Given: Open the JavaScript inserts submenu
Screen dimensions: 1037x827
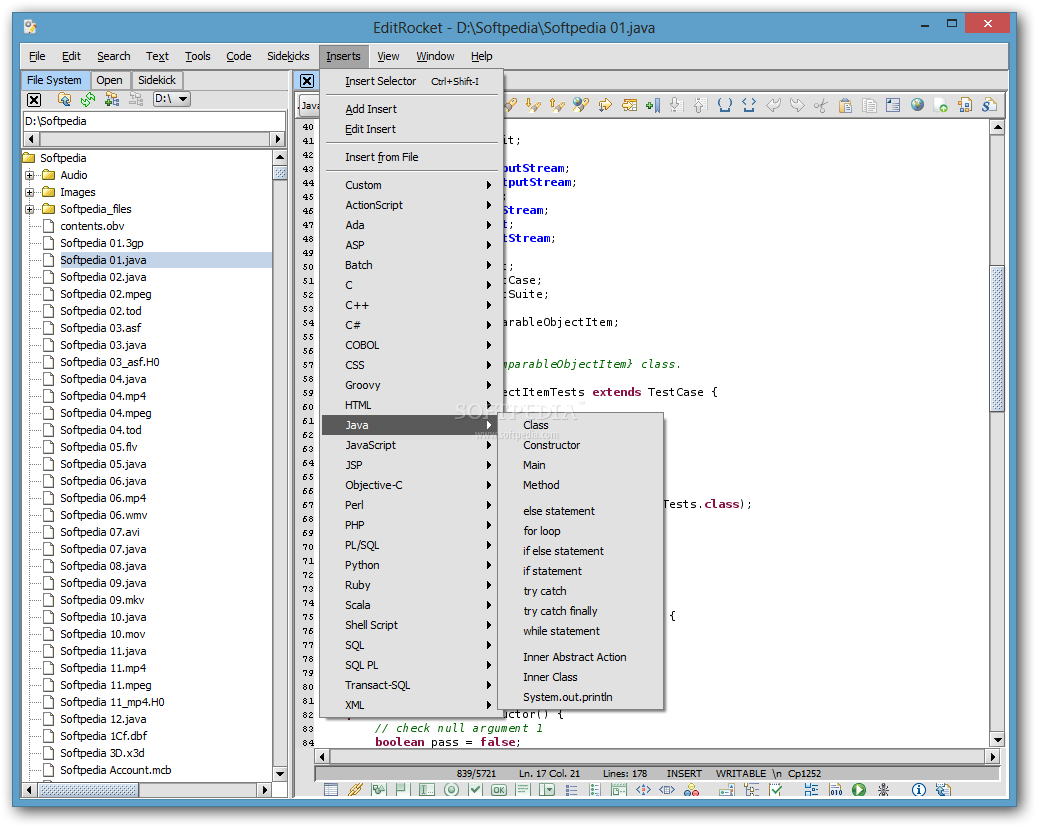Looking at the screenshot, I should pos(411,445).
